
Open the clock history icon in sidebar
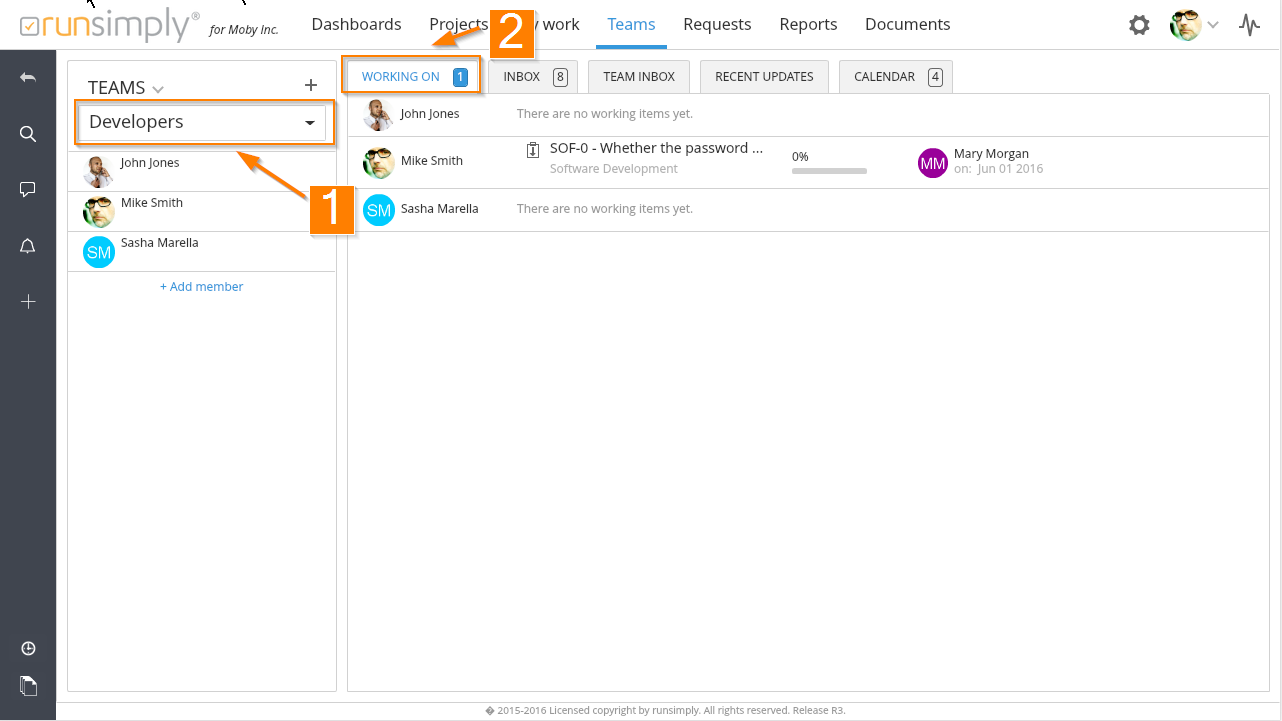[x=28, y=649]
